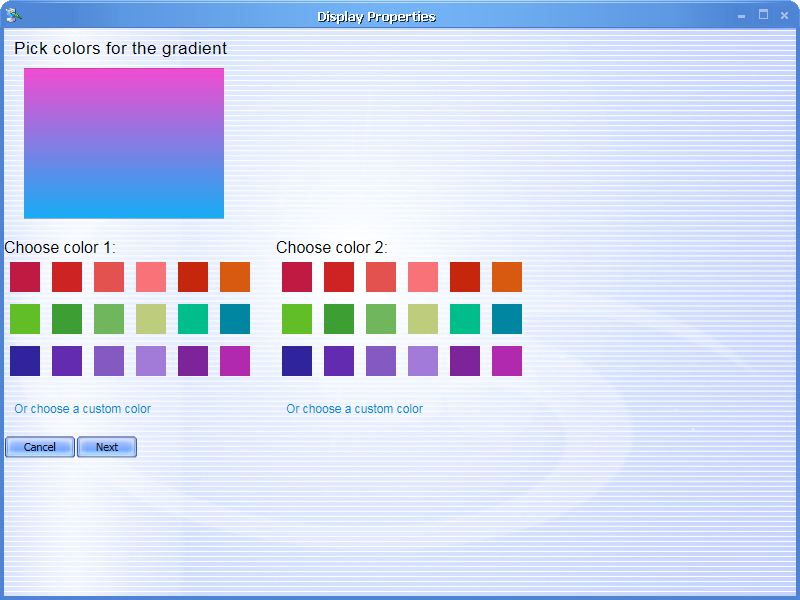Open custom color link under color 1
This screenshot has width=800, height=600.
[x=83, y=409]
